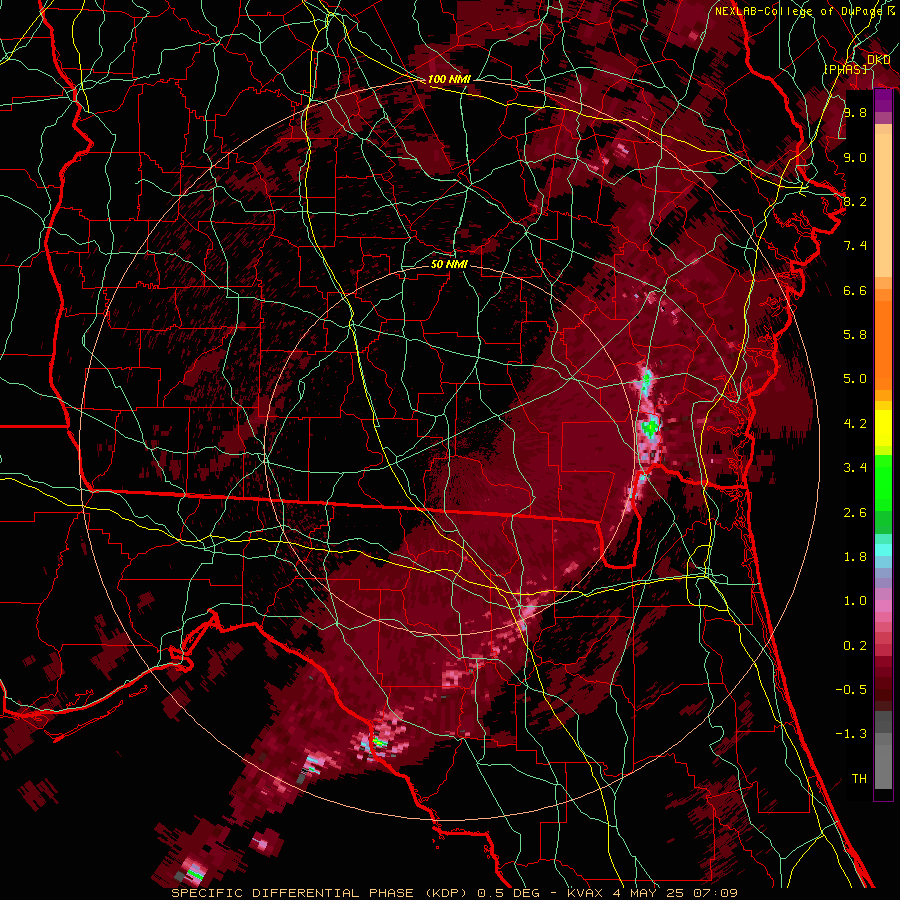
Task: Click the 3.4 scale value
Action: coord(855,468)
